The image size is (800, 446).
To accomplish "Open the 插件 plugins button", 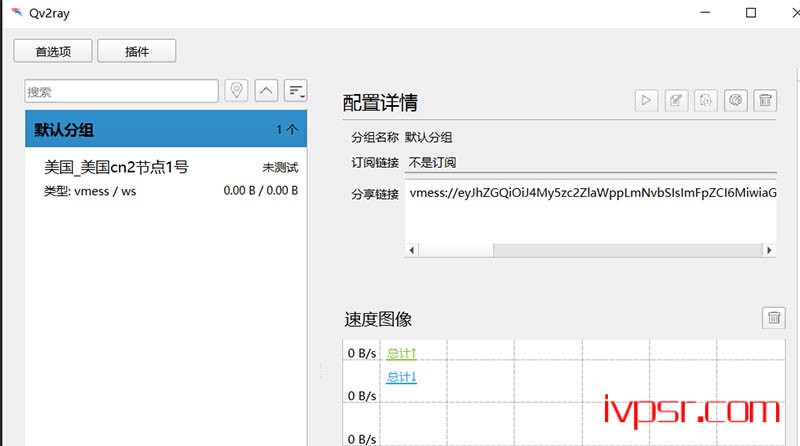I will pos(137,51).
